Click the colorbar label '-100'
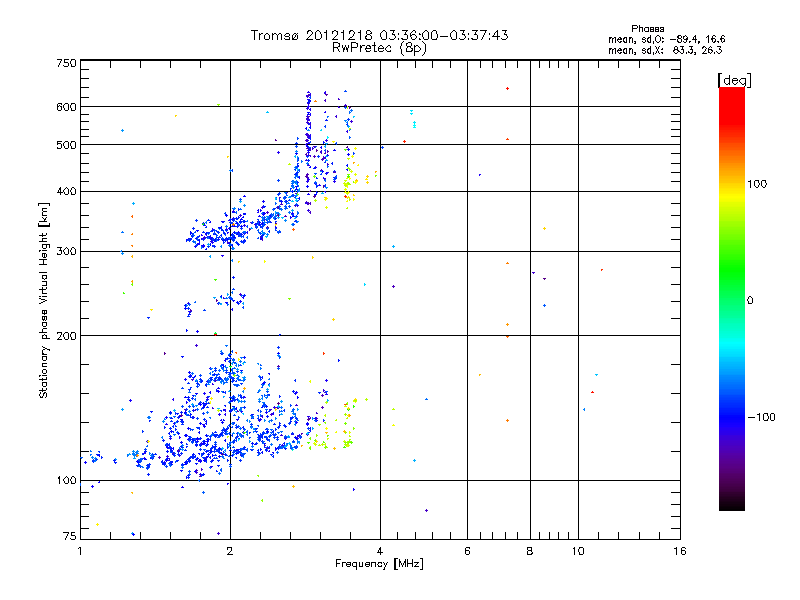This screenshot has width=800, height=600. click(x=761, y=417)
